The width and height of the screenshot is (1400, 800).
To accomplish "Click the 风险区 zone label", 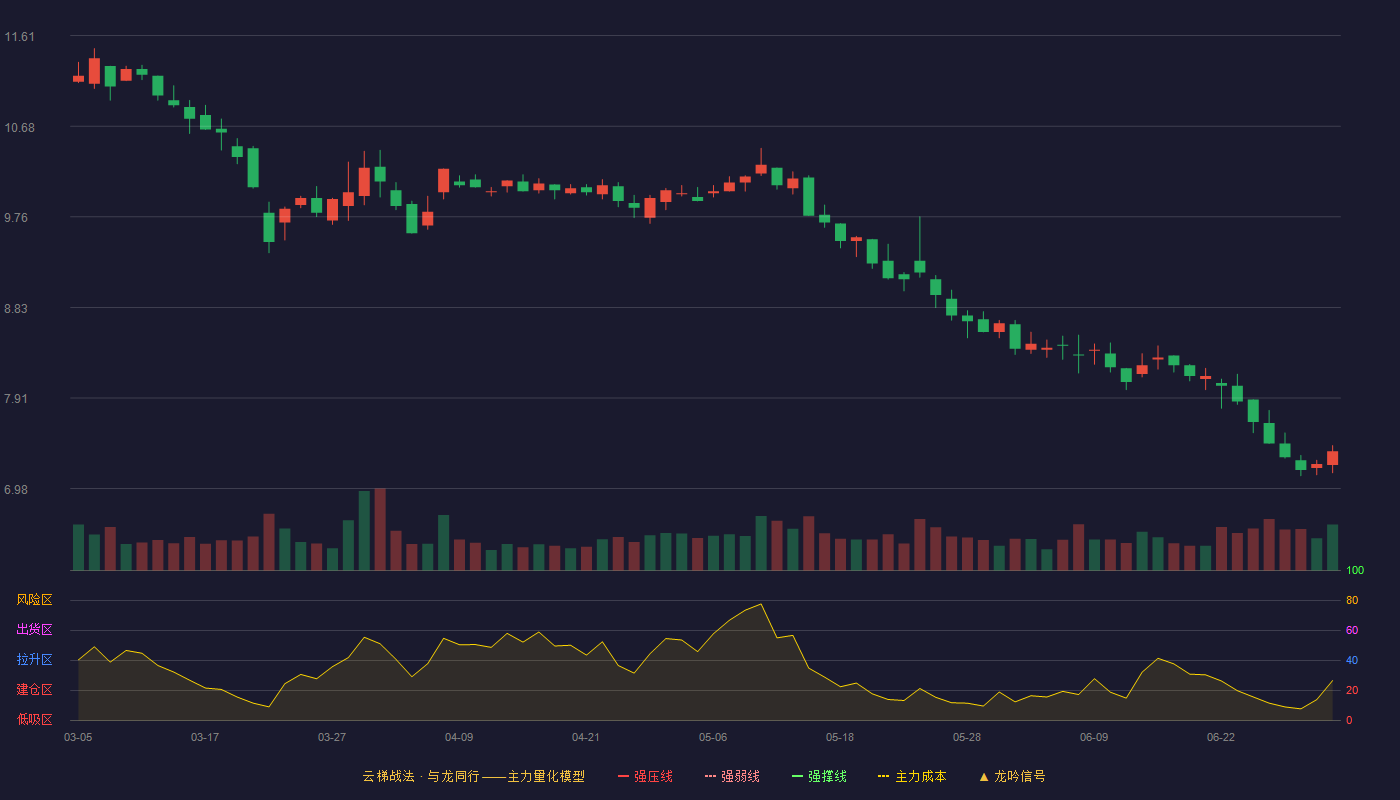I will [34, 600].
